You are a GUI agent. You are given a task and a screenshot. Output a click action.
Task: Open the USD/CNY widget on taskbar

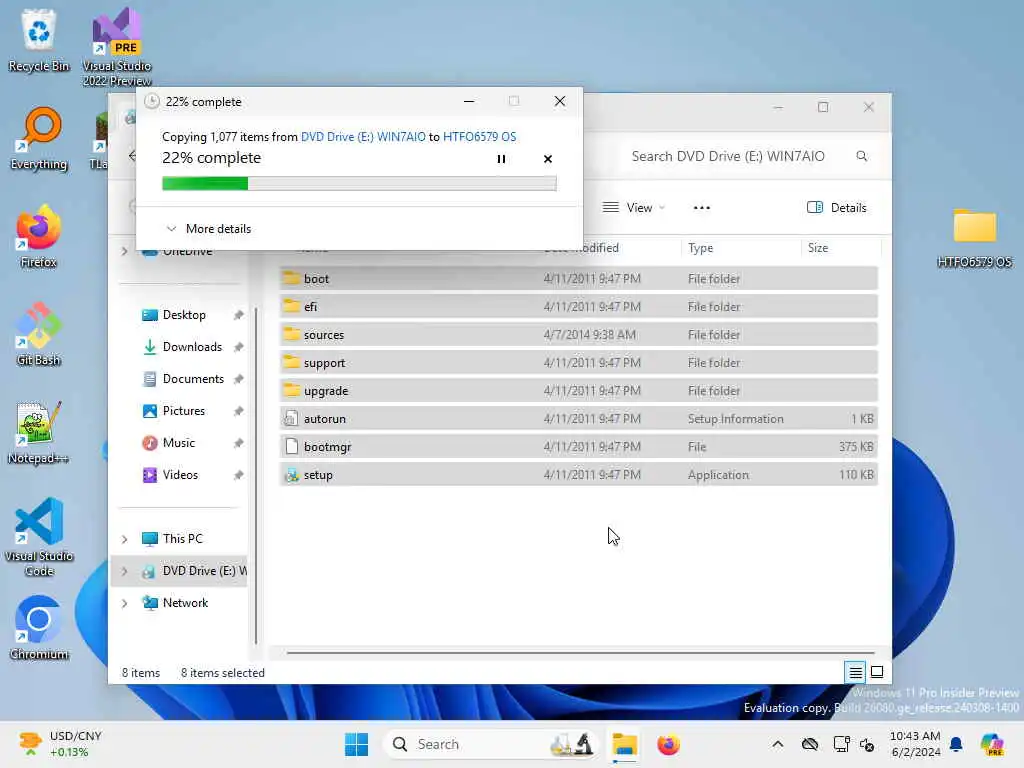pos(62,744)
